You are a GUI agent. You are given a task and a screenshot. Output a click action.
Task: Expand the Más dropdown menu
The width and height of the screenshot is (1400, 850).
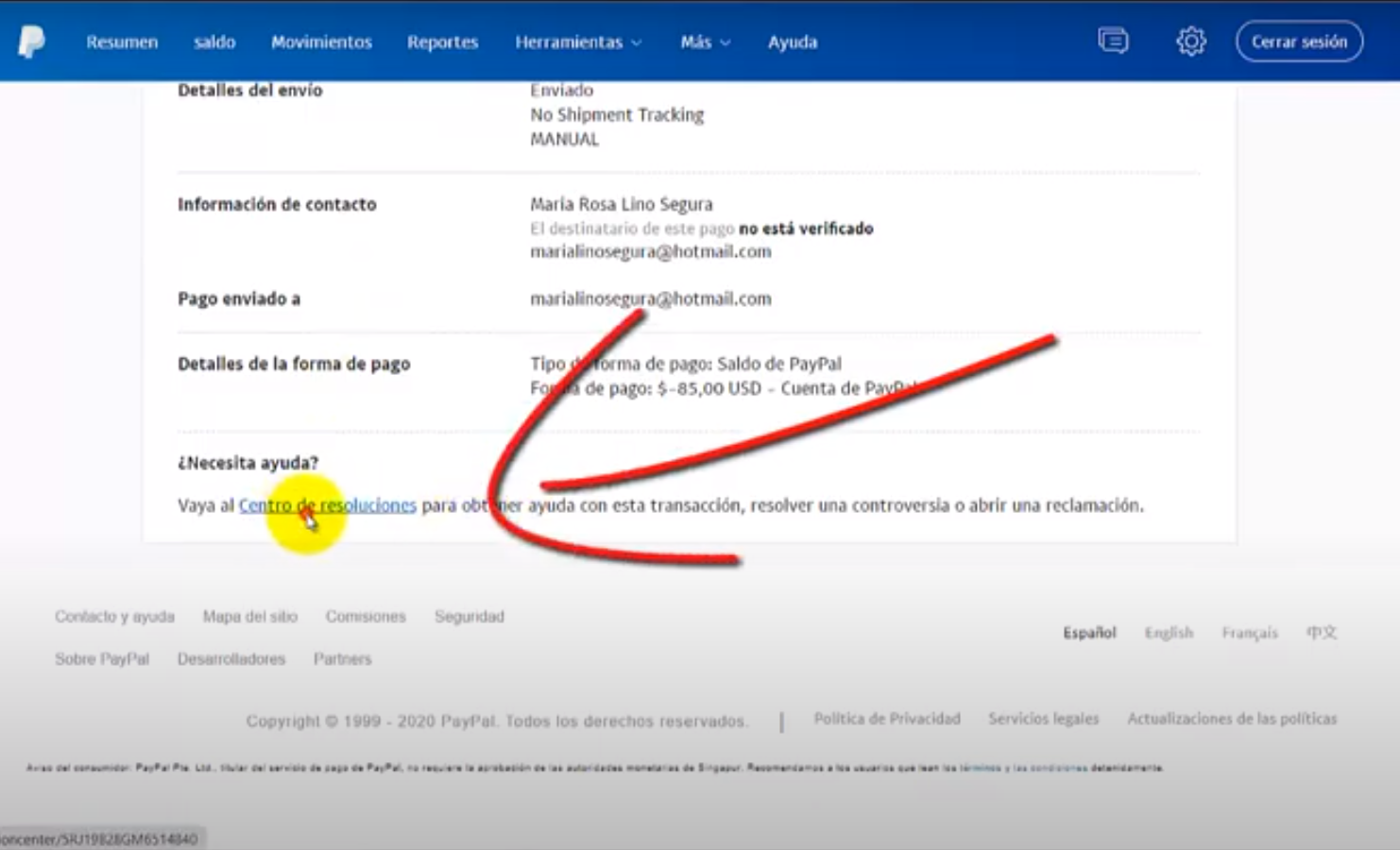(705, 42)
